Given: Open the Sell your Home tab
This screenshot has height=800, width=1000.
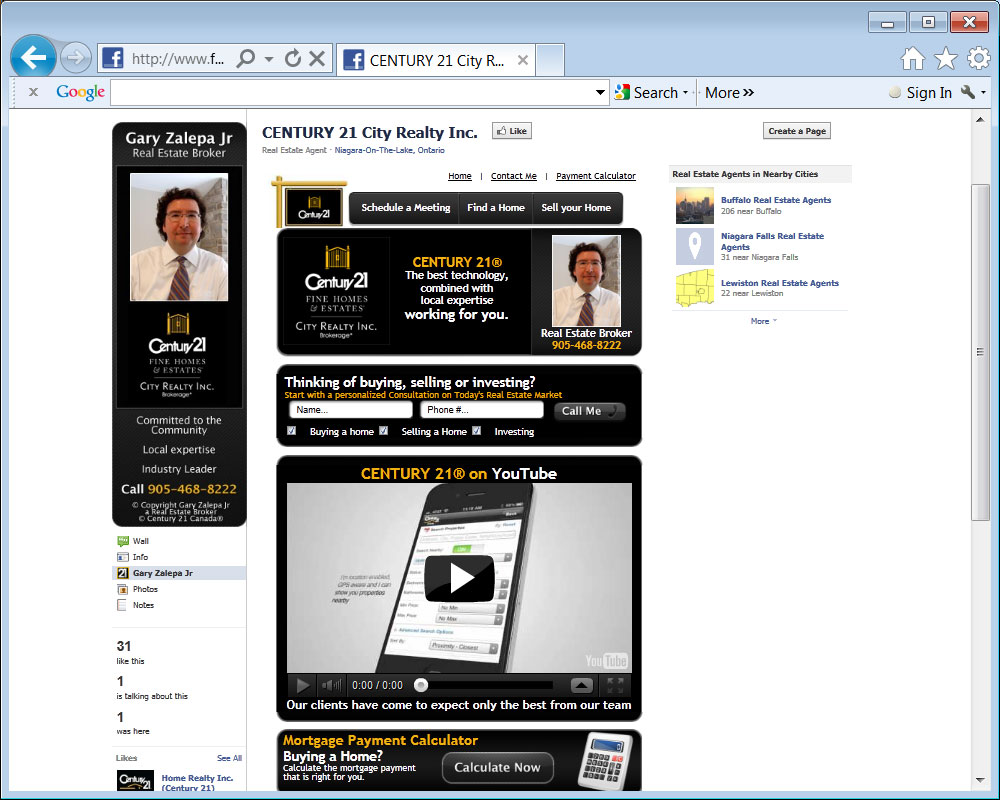Looking at the screenshot, I should [577, 207].
